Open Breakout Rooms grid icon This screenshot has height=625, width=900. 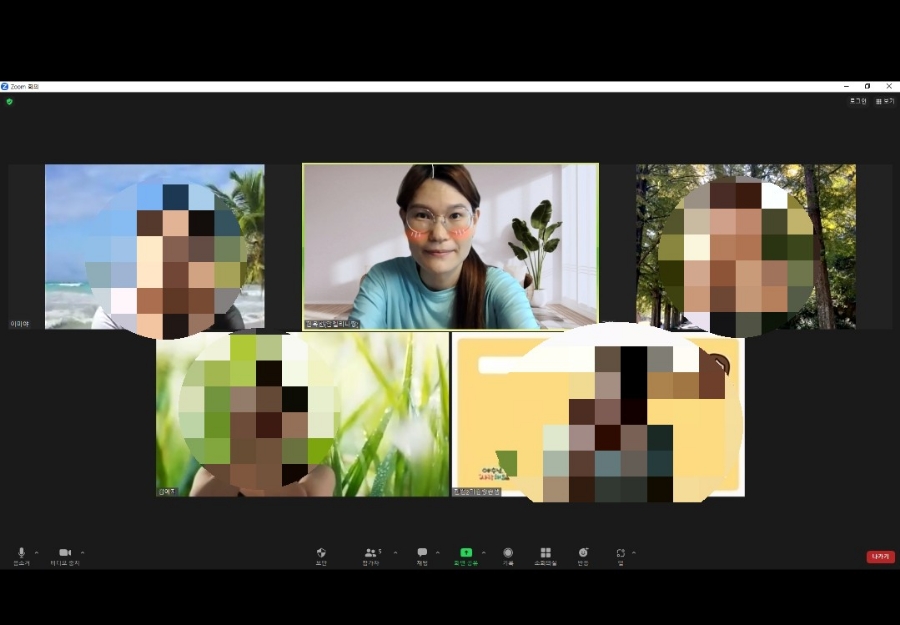(545, 556)
